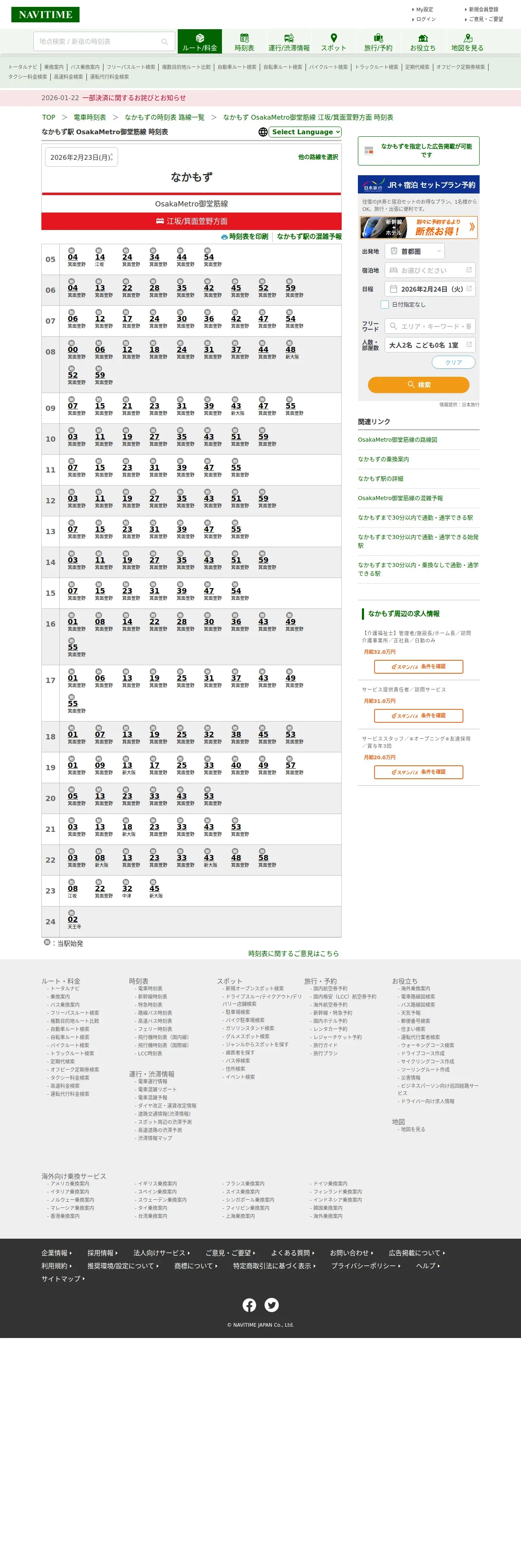Open the 出発地 首都圏 dropdown
Viewport: 521px width, 1568px height.
415,251
